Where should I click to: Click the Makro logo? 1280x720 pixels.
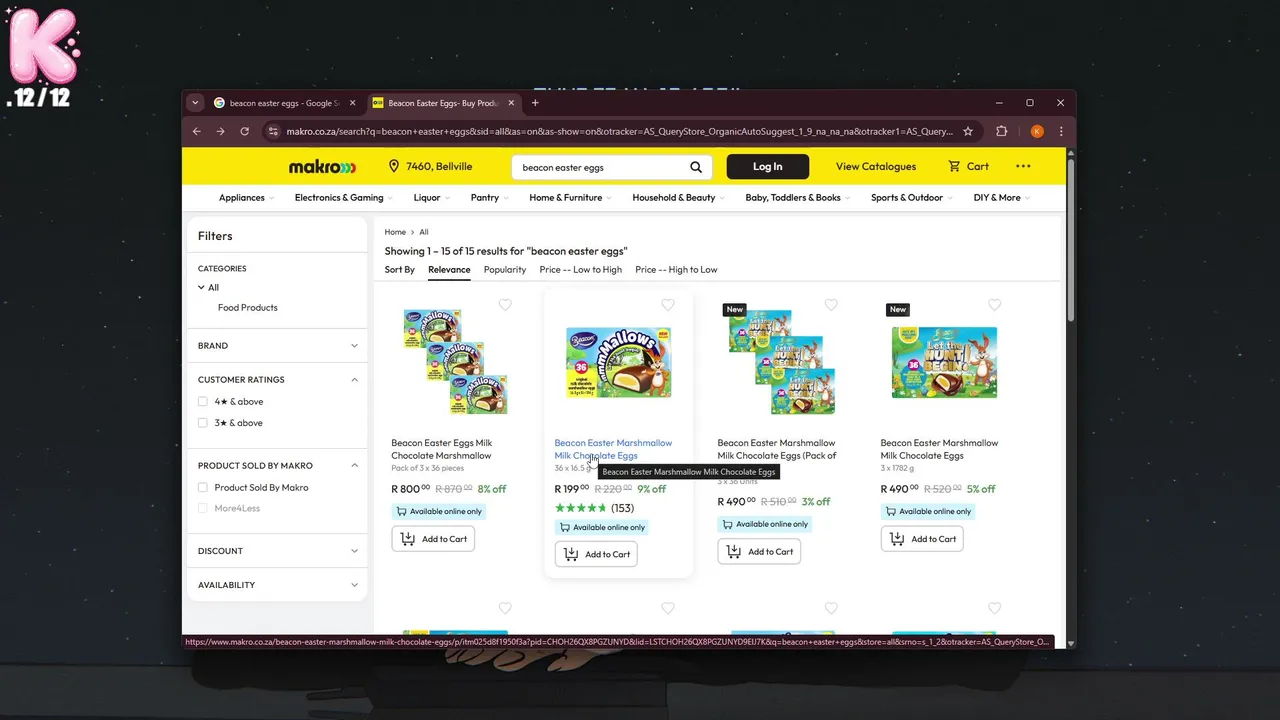coord(322,167)
